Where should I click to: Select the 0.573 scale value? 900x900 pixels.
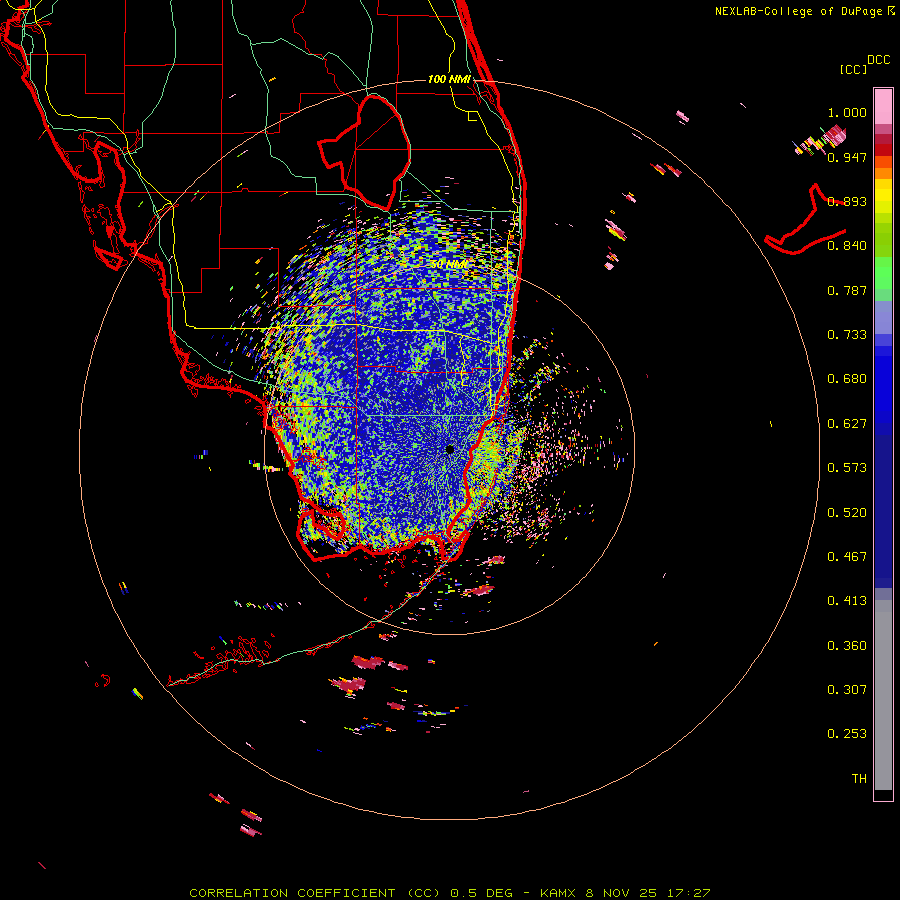(847, 468)
